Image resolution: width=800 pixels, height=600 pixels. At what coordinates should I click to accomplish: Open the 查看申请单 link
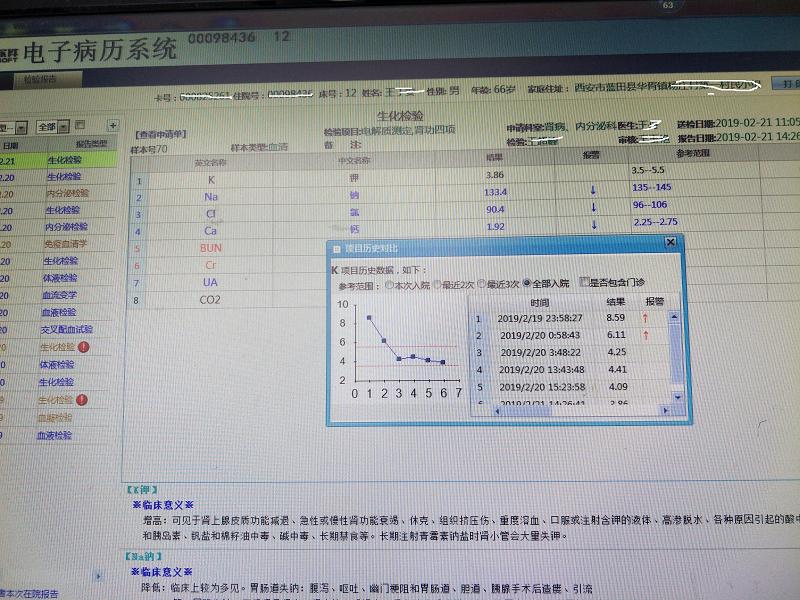coord(161,134)
